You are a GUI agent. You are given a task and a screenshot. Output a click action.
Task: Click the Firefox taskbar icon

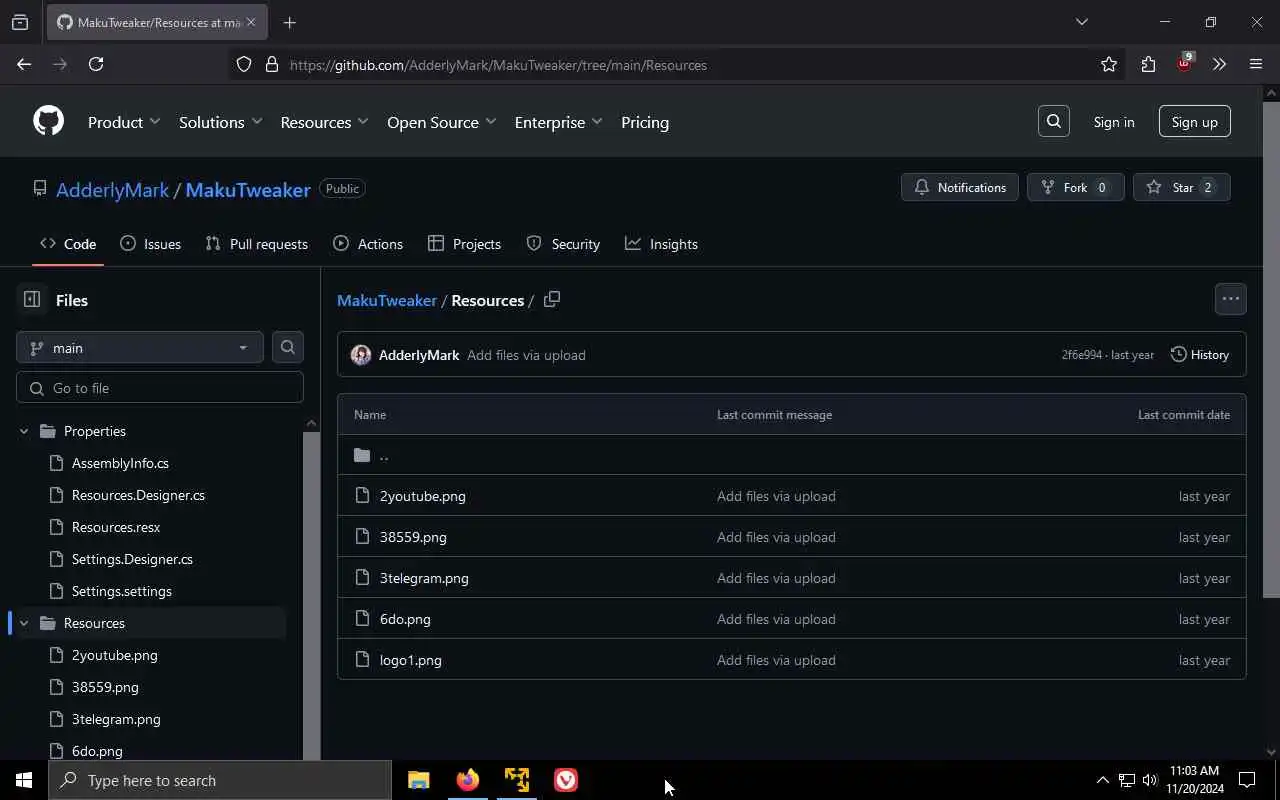(x=467, y=780)
